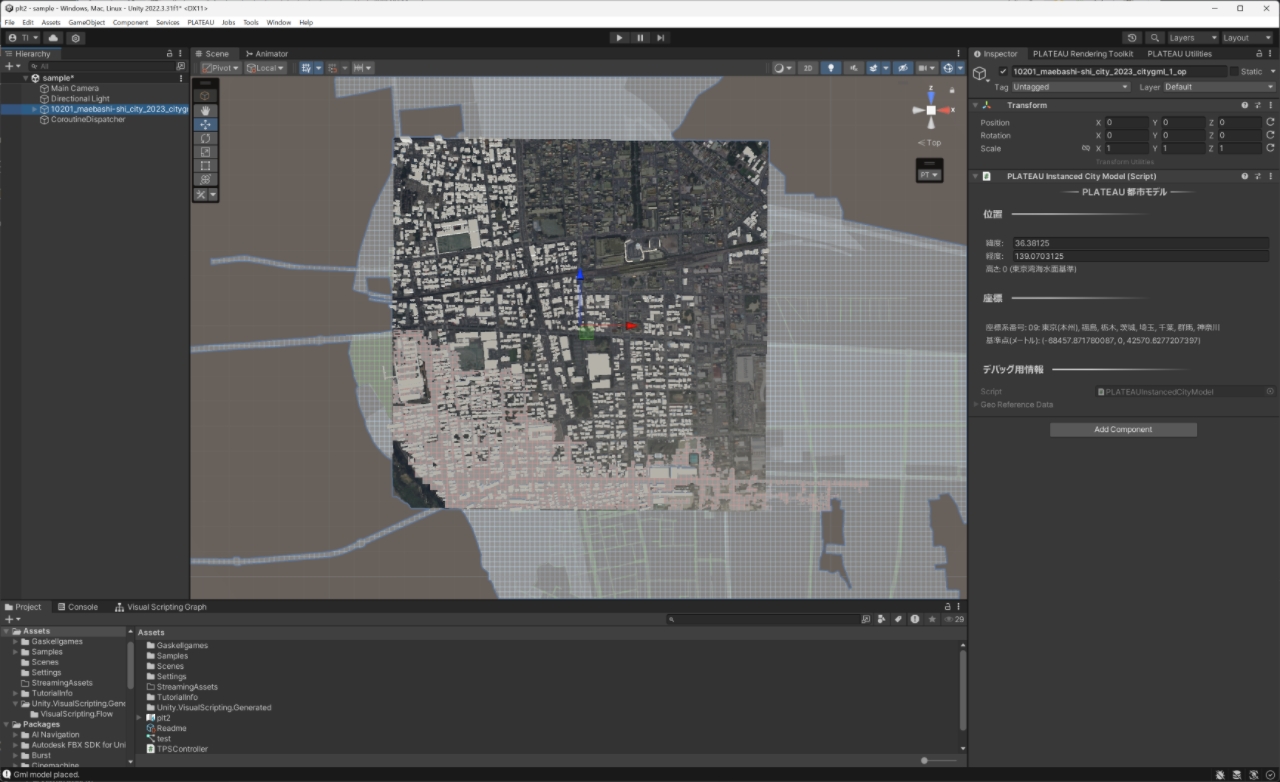The image size is (1280, 782).
Task: Open the Layer Default dropdown
Action: 1220,87
